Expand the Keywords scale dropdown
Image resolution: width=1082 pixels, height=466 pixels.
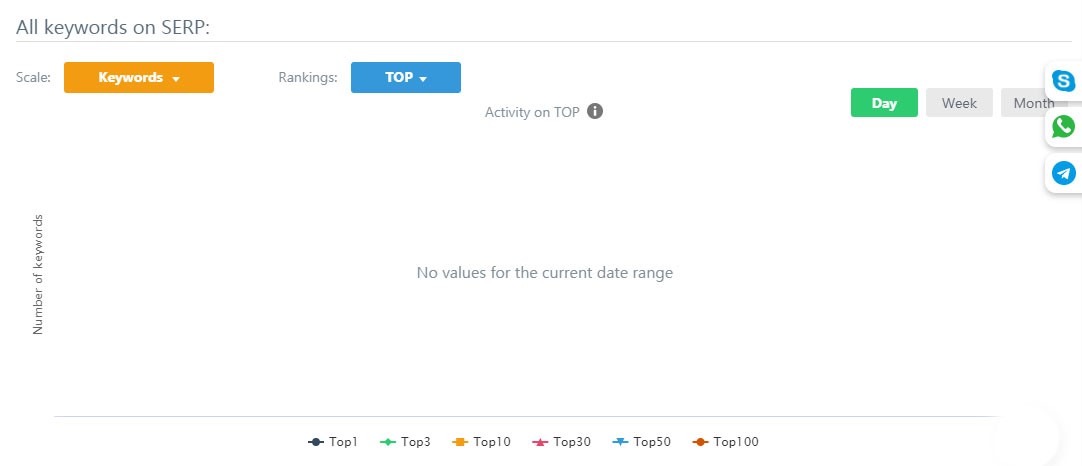(x=139, y=77)
